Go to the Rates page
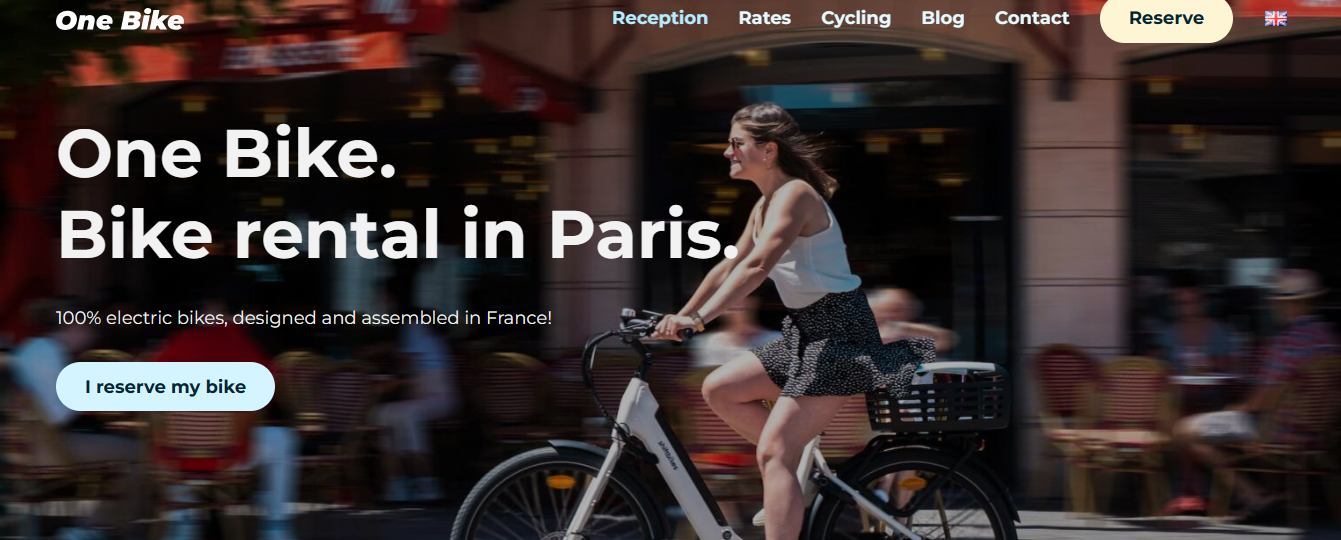Screen dimensions: 1341x540 point(765,18)
